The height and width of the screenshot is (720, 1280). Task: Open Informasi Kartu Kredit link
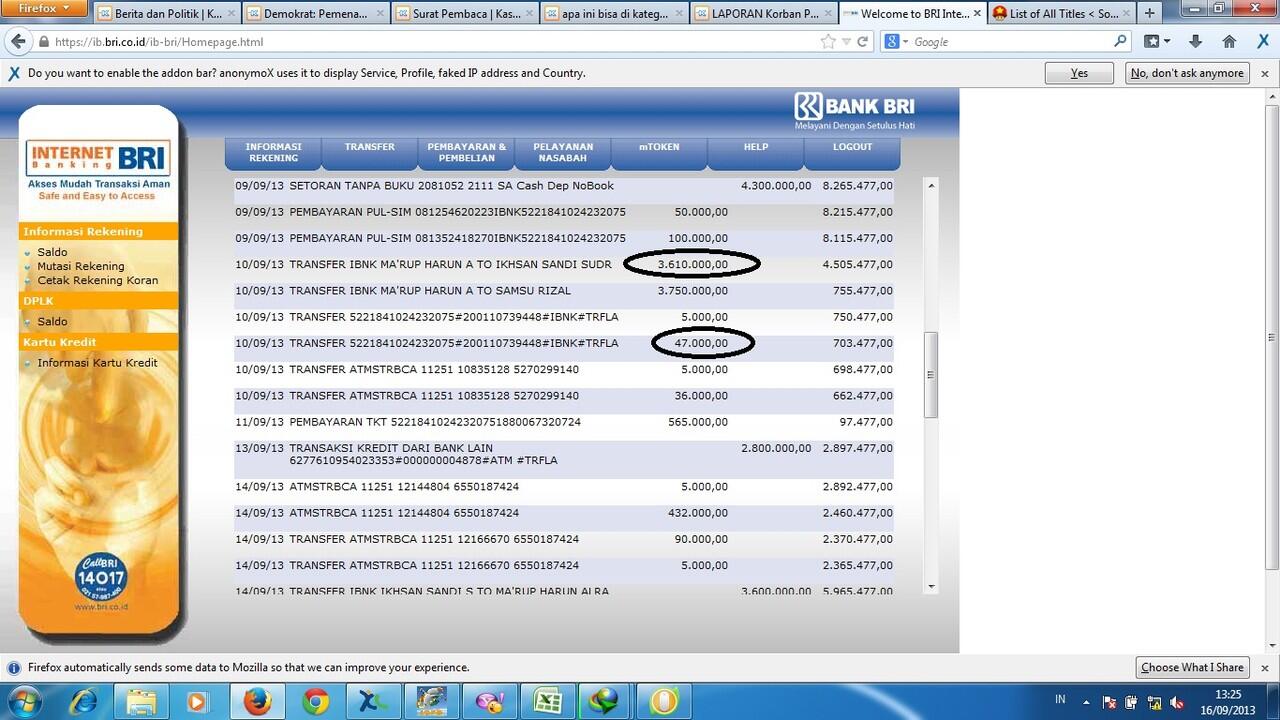pos(97,362)
